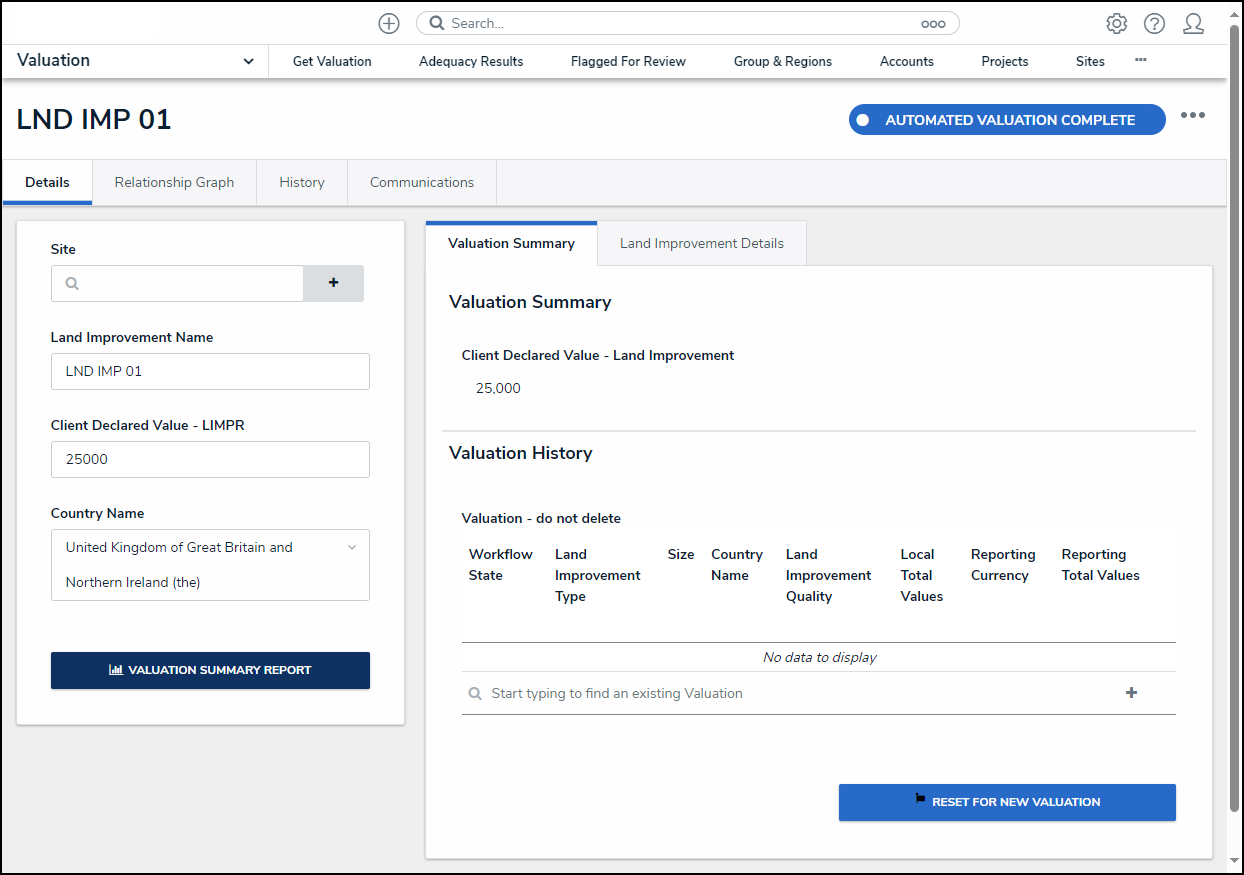The height and width of the screenshot is (875, 1244).
Task: Add new Site with plus button
Action: pyautogui.click(x=333, y=283)
